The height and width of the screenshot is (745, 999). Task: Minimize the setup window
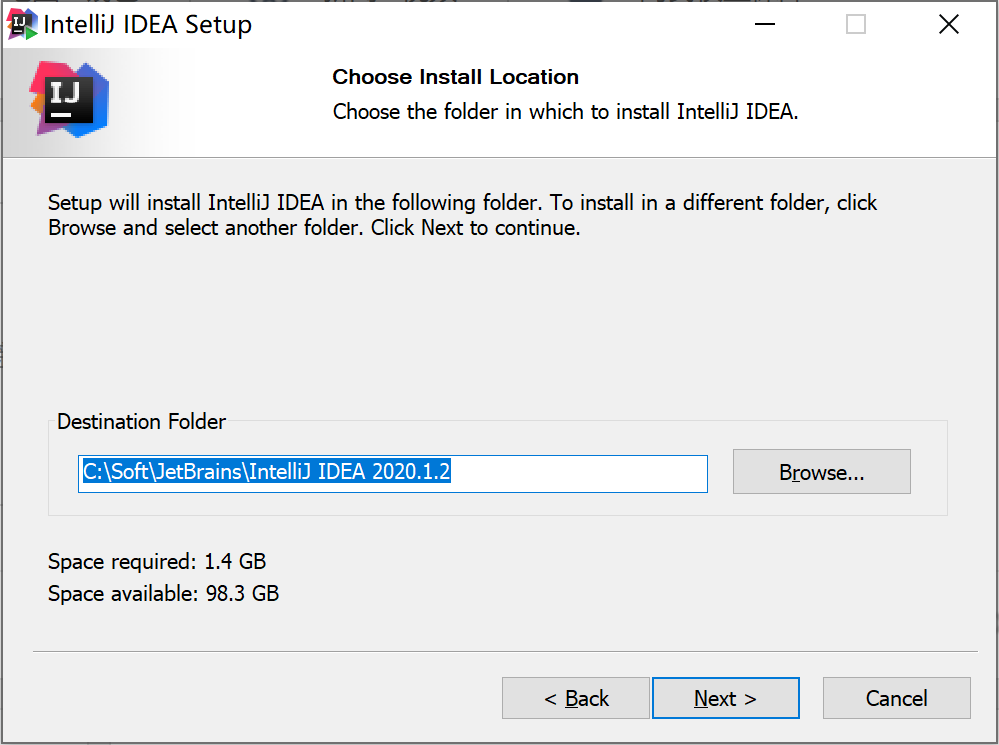tap(764, 24)
